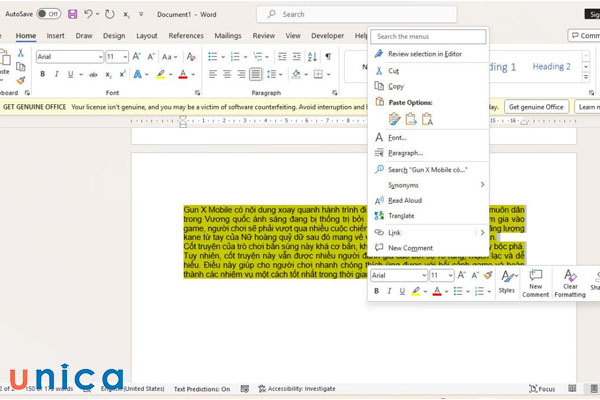Click the red font color button in ribbon
The height and width of the screenshot is (400, 600).
(183, 74)
